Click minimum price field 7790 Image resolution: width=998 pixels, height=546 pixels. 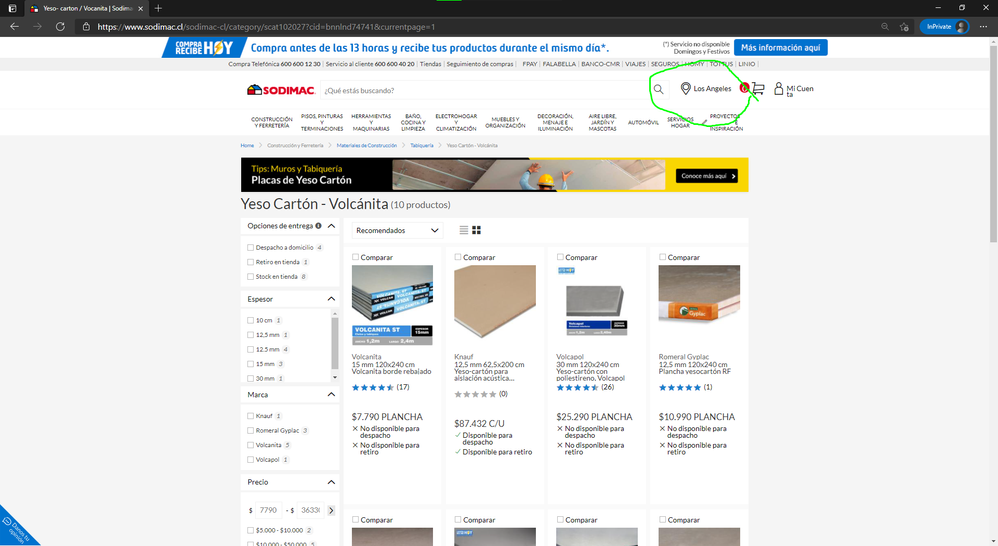coord(269,510)
